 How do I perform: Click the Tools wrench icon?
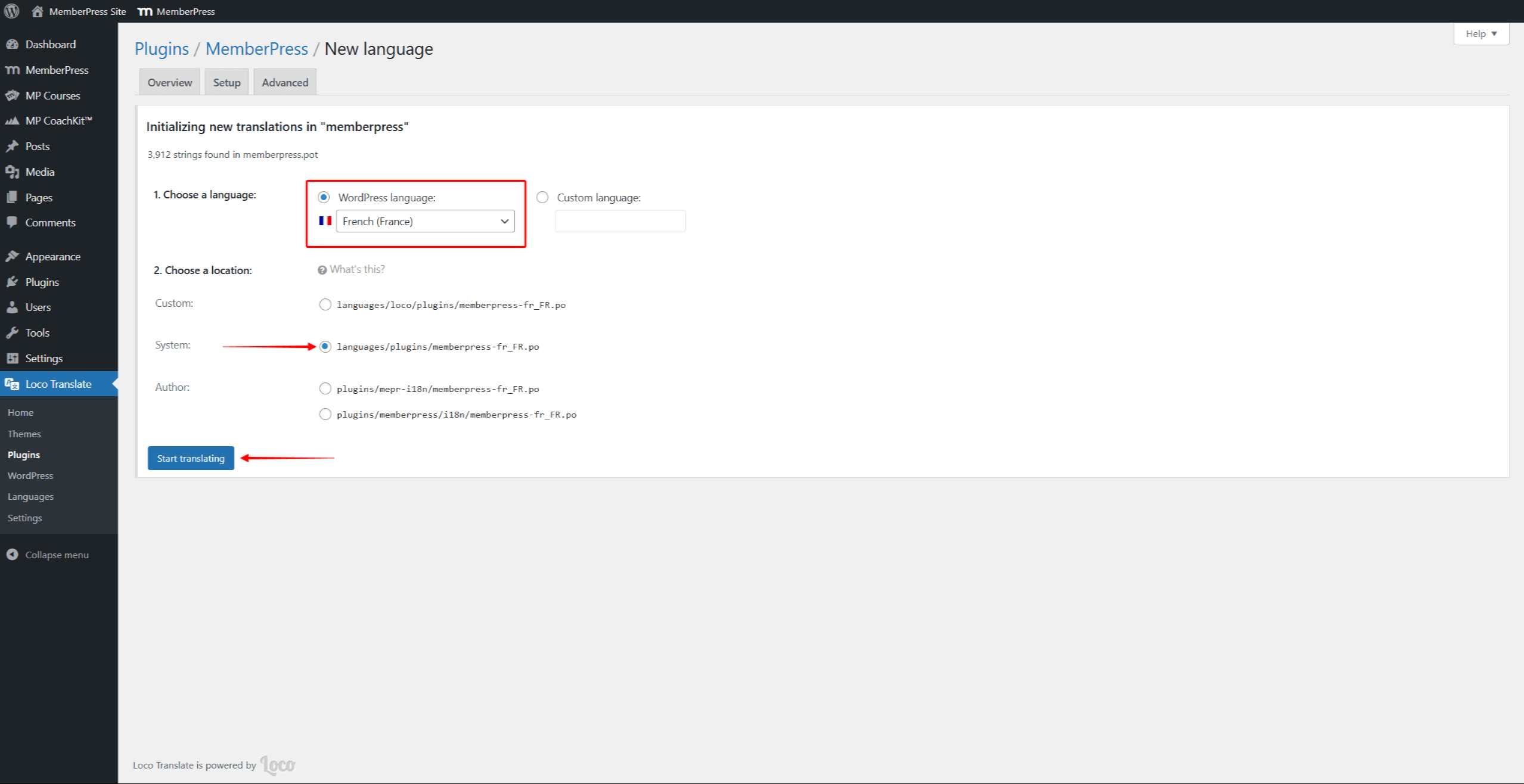(x=12, y=332)
